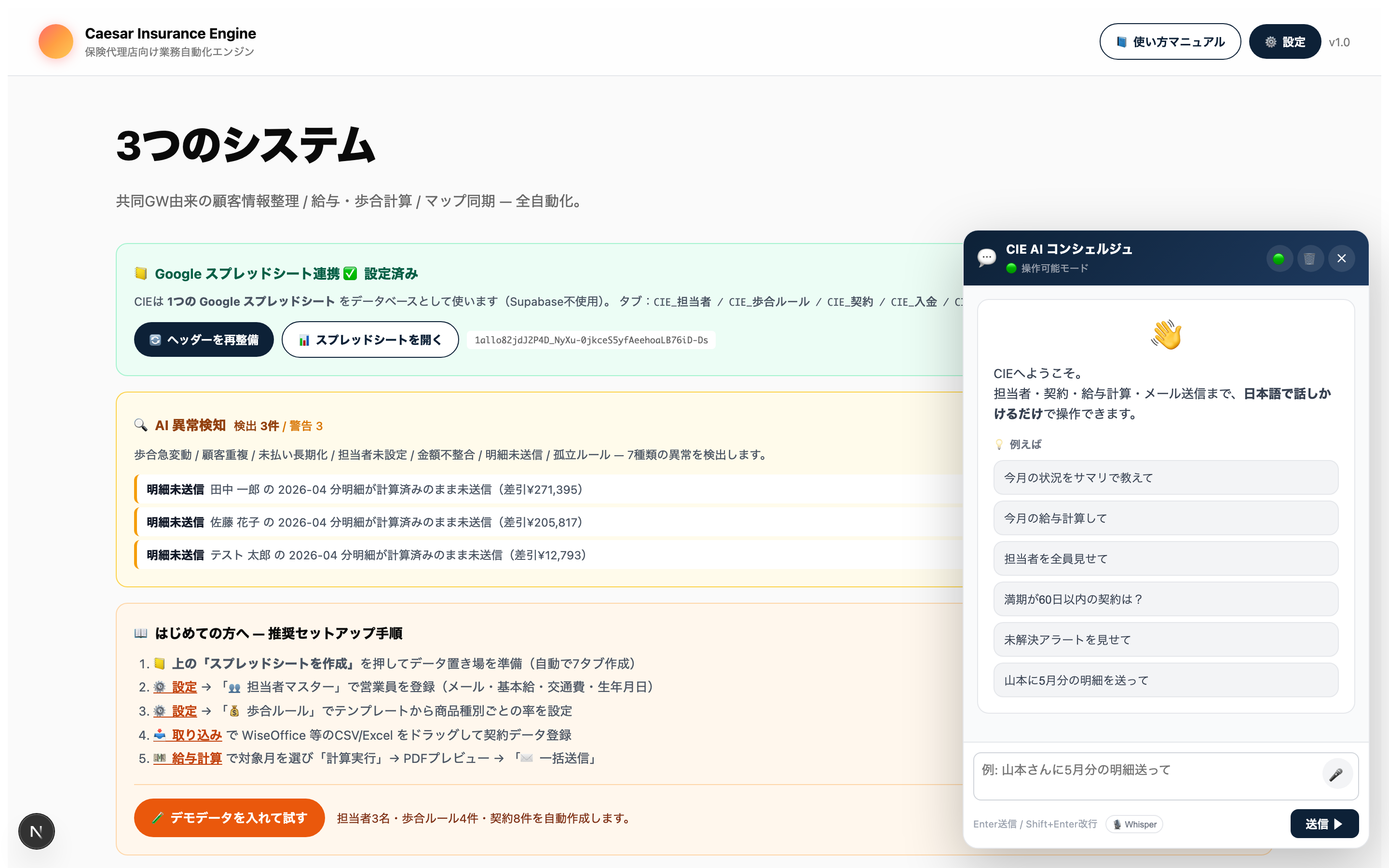Click the 操作可能モード status text
The width and height of the screenshot is (1389, 868).
pyautogui.click(x=1054, y=268)
